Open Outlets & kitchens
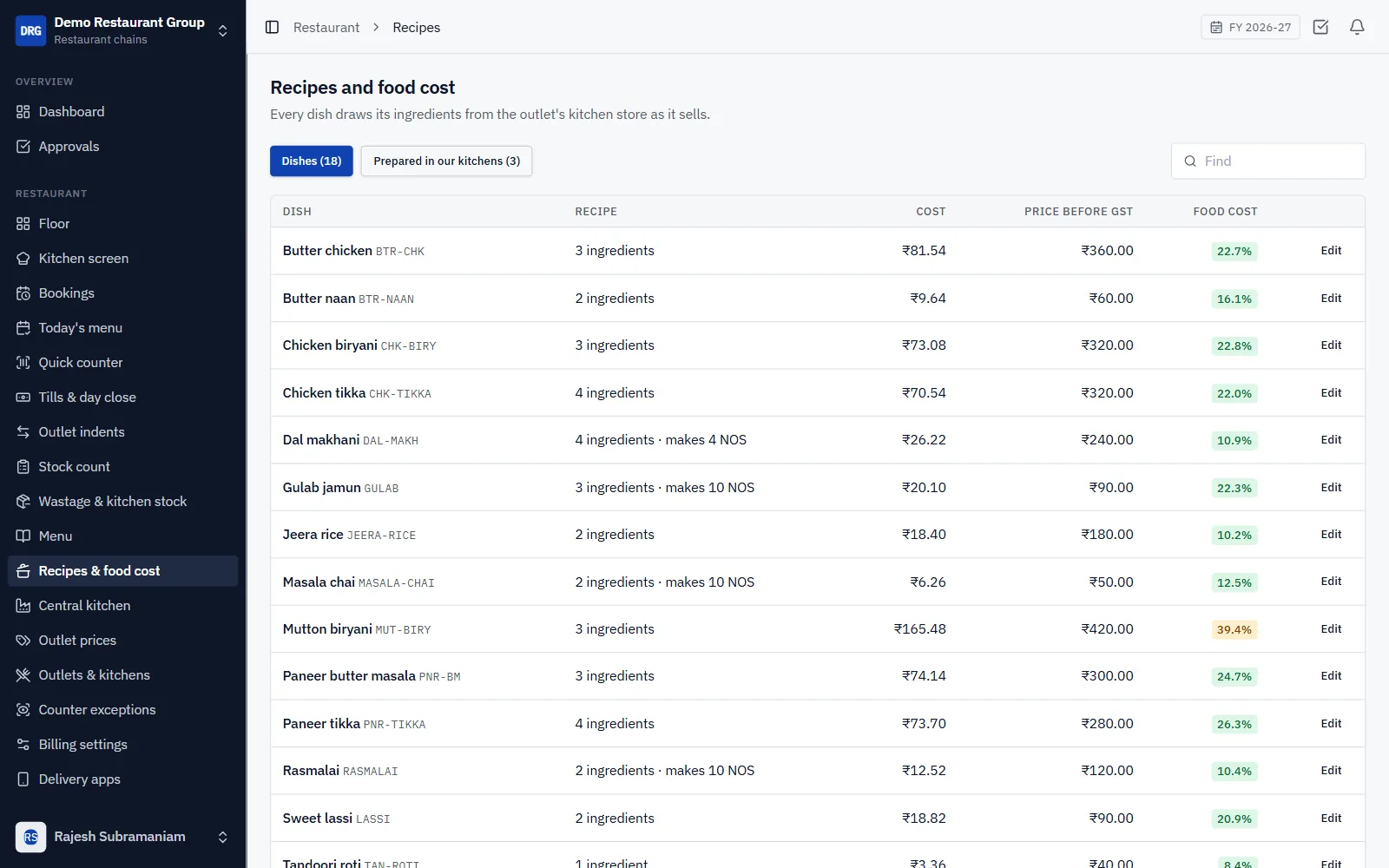 pyautogui.click(x=122, y=675)
